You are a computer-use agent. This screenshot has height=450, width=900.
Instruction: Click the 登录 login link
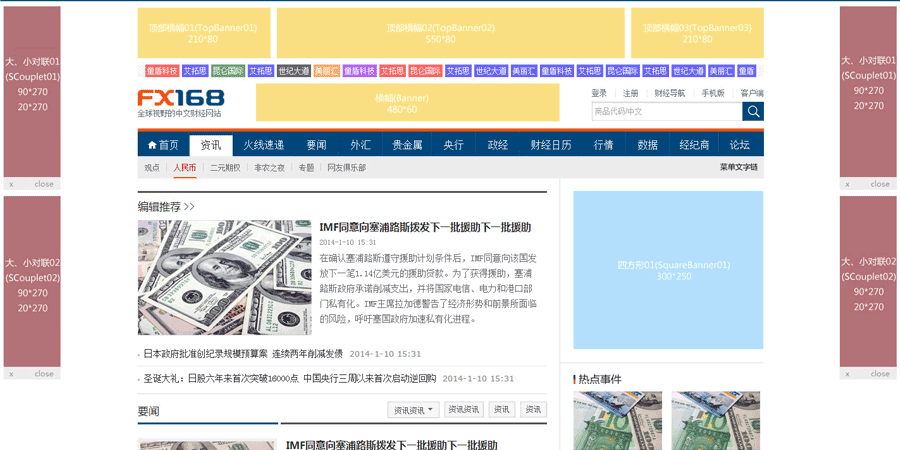tap(599, 93)
